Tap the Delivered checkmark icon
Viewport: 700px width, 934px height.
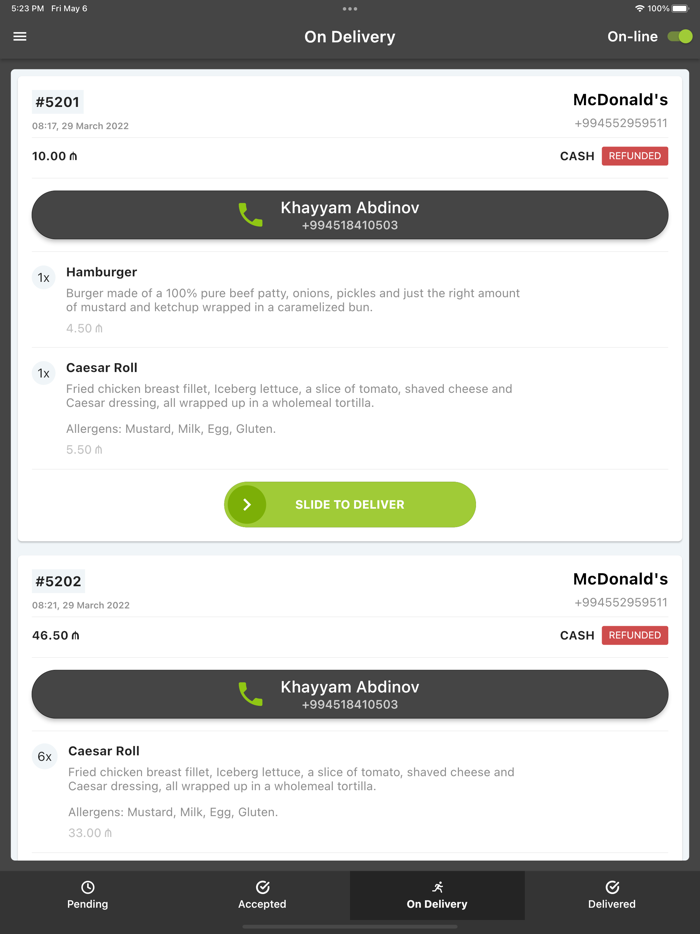tap(612, 887)
